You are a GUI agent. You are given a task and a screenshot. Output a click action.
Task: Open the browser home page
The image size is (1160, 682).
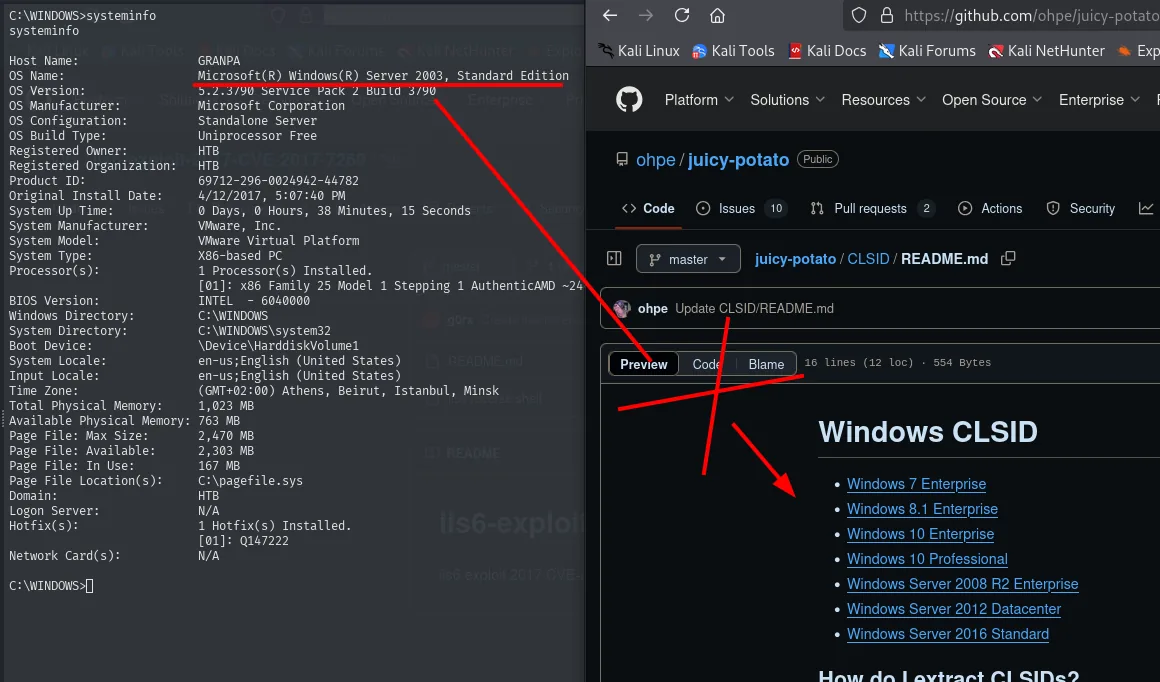717,16
